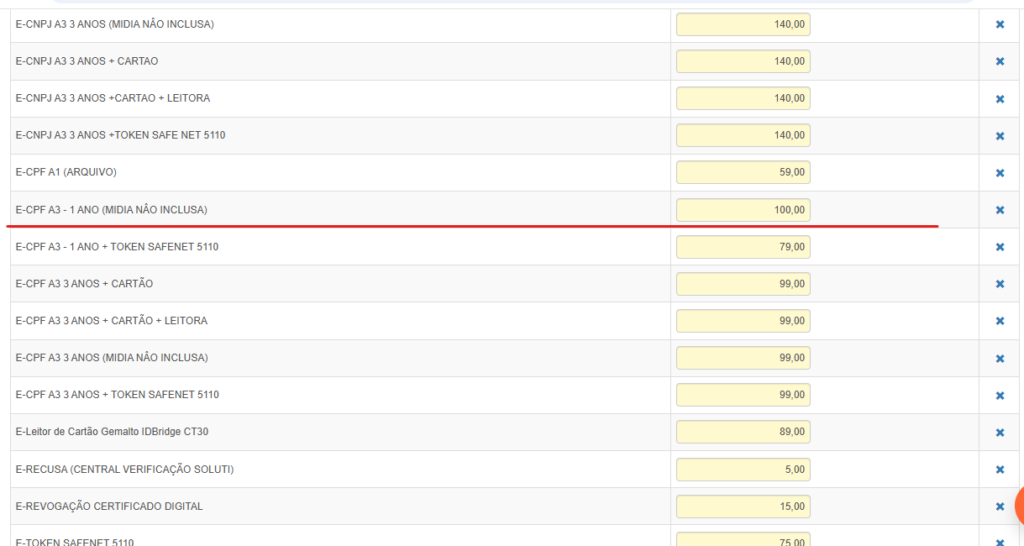Delete E-REVOGAÇÃO CERTIFICADO DIGITAL row
1024x546 pixels.
click(x=999, y=506)
